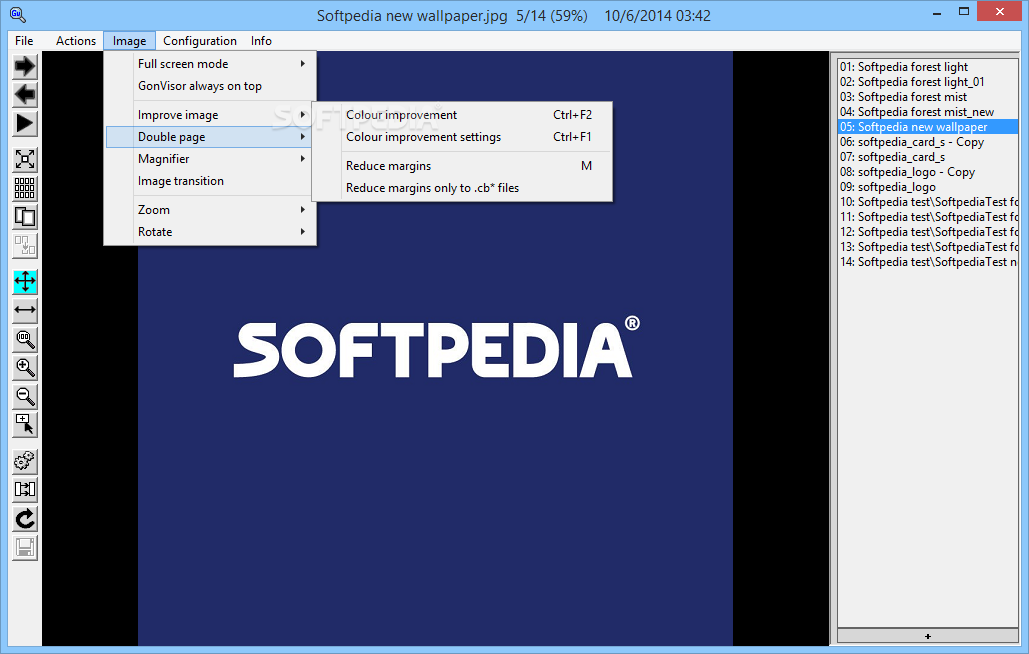The height and width of the screenshot is (654, 1029).
Task: Zoom in with plus magnifier icon
Action: click(x=25, y=368)
